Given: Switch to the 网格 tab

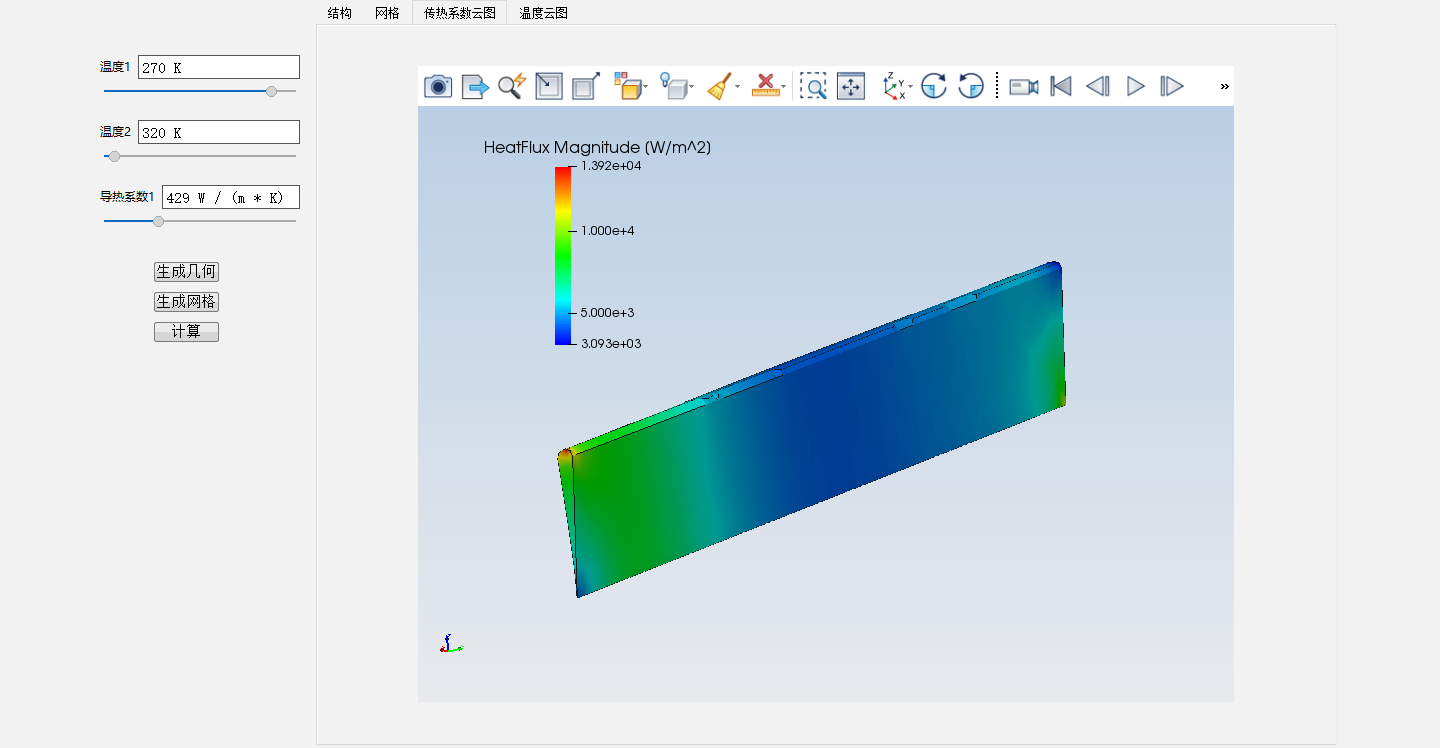Looking at the screenshot, I should pos(387,13).
